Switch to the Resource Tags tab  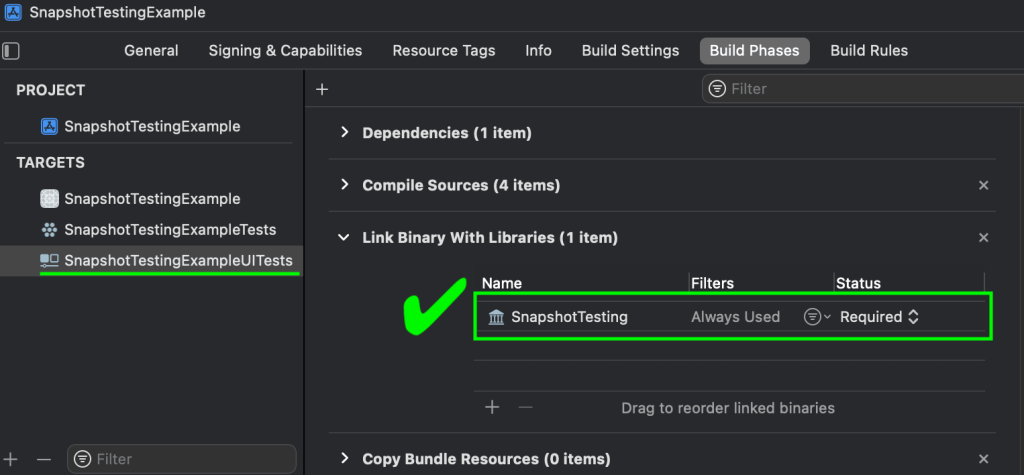pyautogui.click(x=444, y=51)
